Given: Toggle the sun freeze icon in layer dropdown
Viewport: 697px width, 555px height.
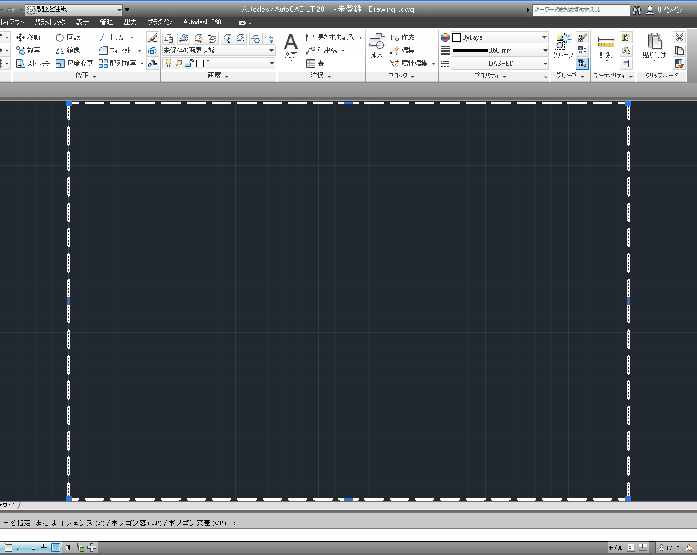Looking at the screenshot, I should pos(178,64).
